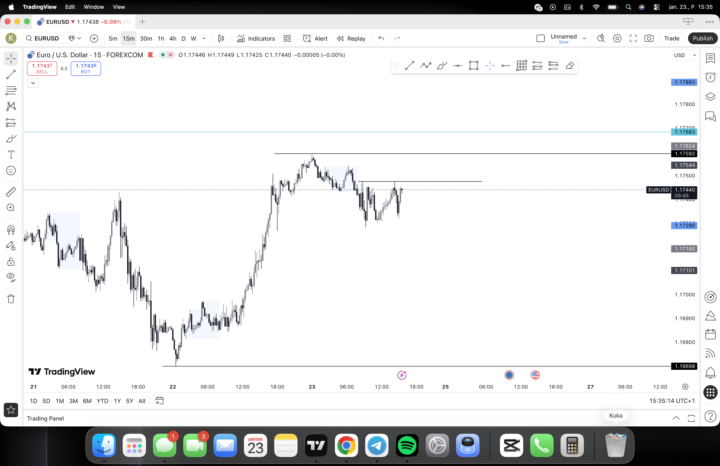Open the help center question icon
This screenshot has width=720, height=466.
(x=710, y=416)
